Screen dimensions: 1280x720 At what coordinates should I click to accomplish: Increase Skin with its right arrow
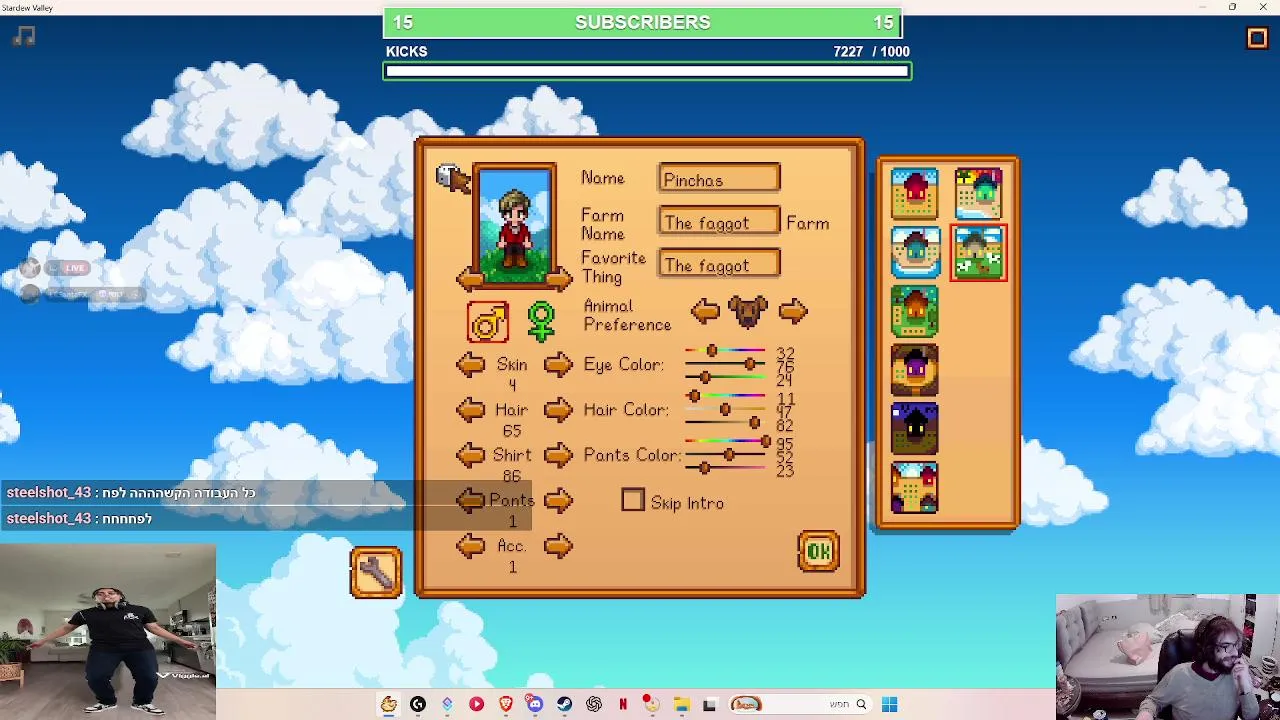(559, 365)
